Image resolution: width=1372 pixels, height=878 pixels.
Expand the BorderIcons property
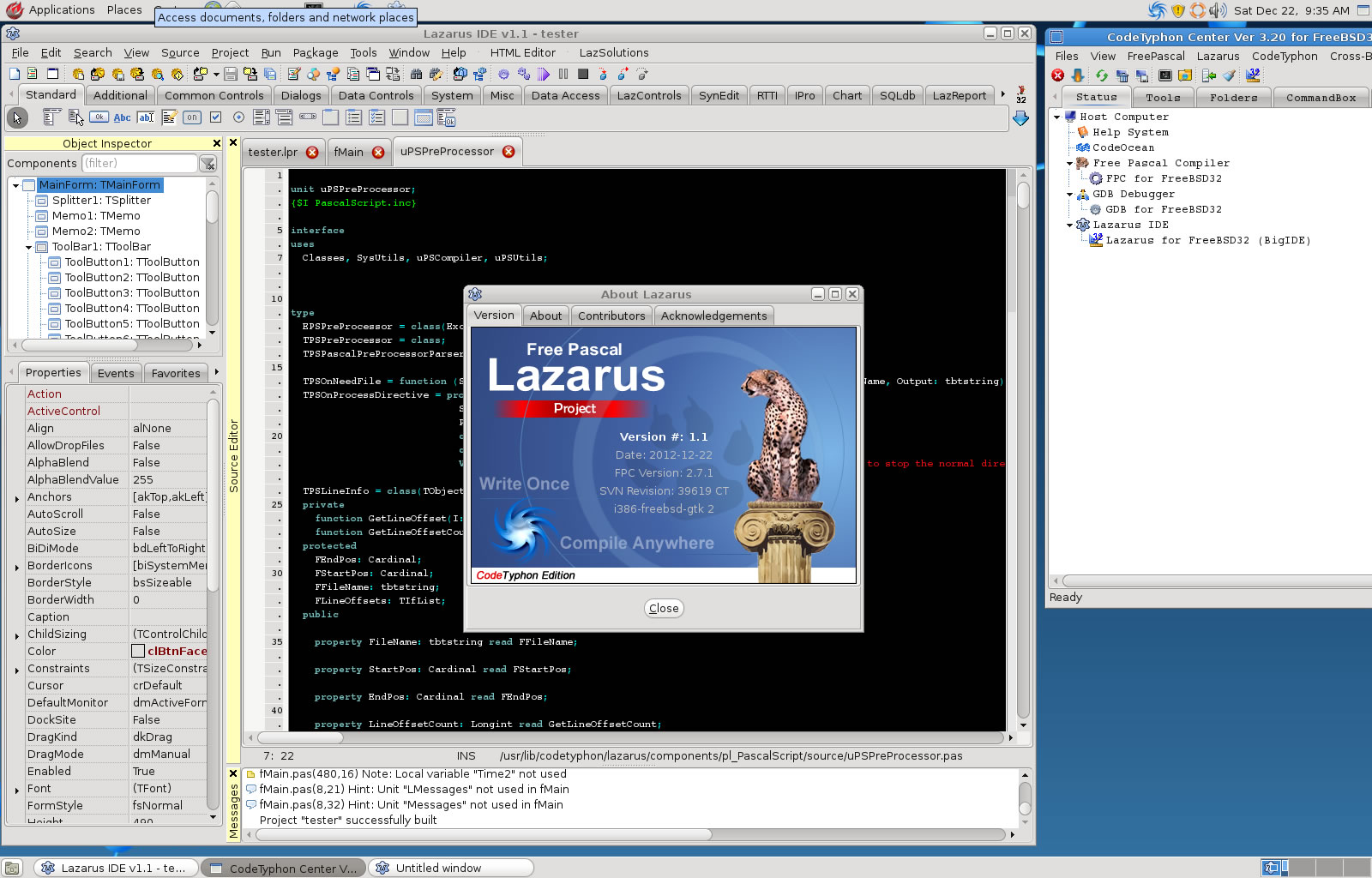coord(17,567)
